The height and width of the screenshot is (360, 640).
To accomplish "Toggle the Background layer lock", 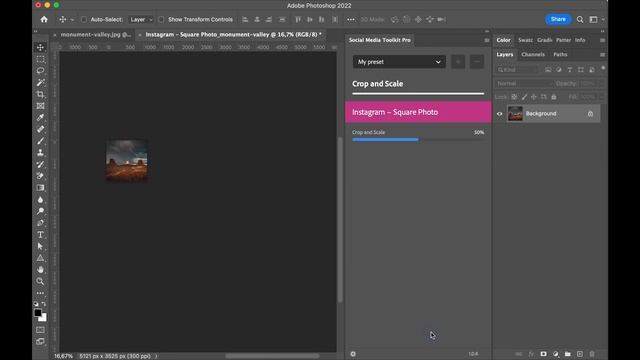I will pos(591,114).
